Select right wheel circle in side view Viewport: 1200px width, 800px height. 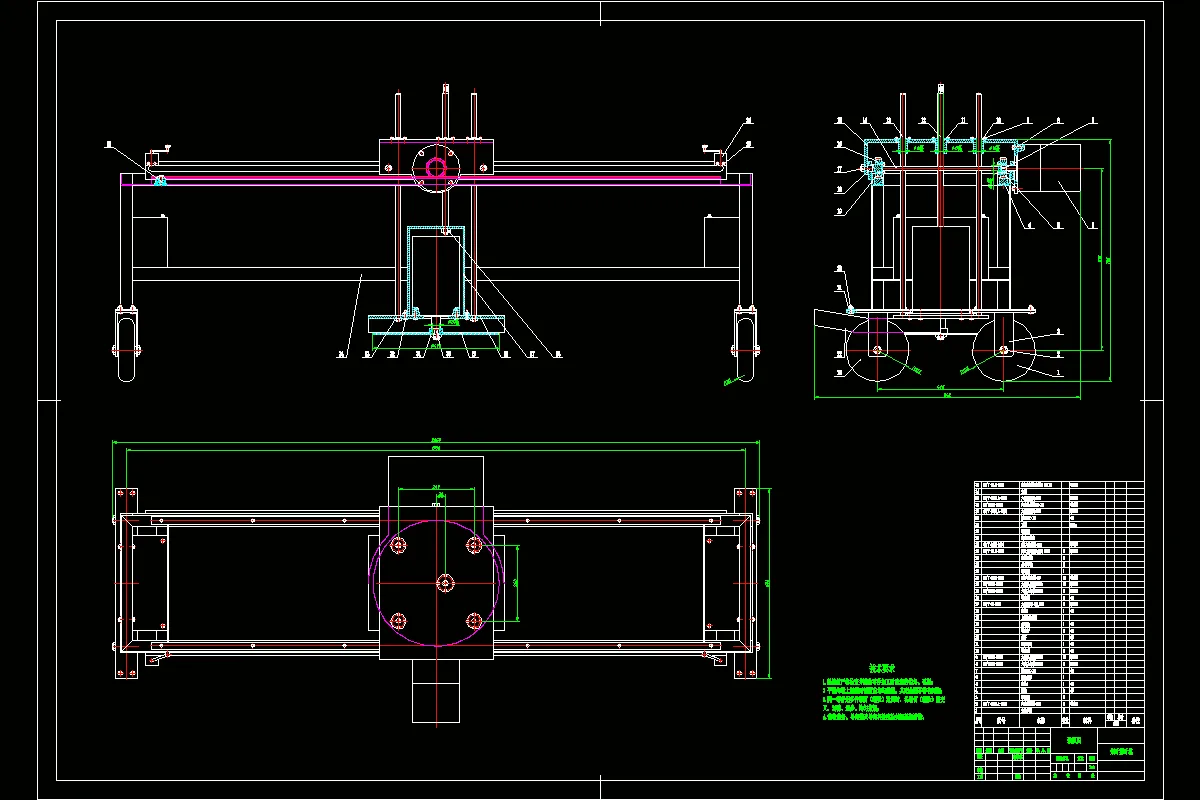coord(1004,349)
